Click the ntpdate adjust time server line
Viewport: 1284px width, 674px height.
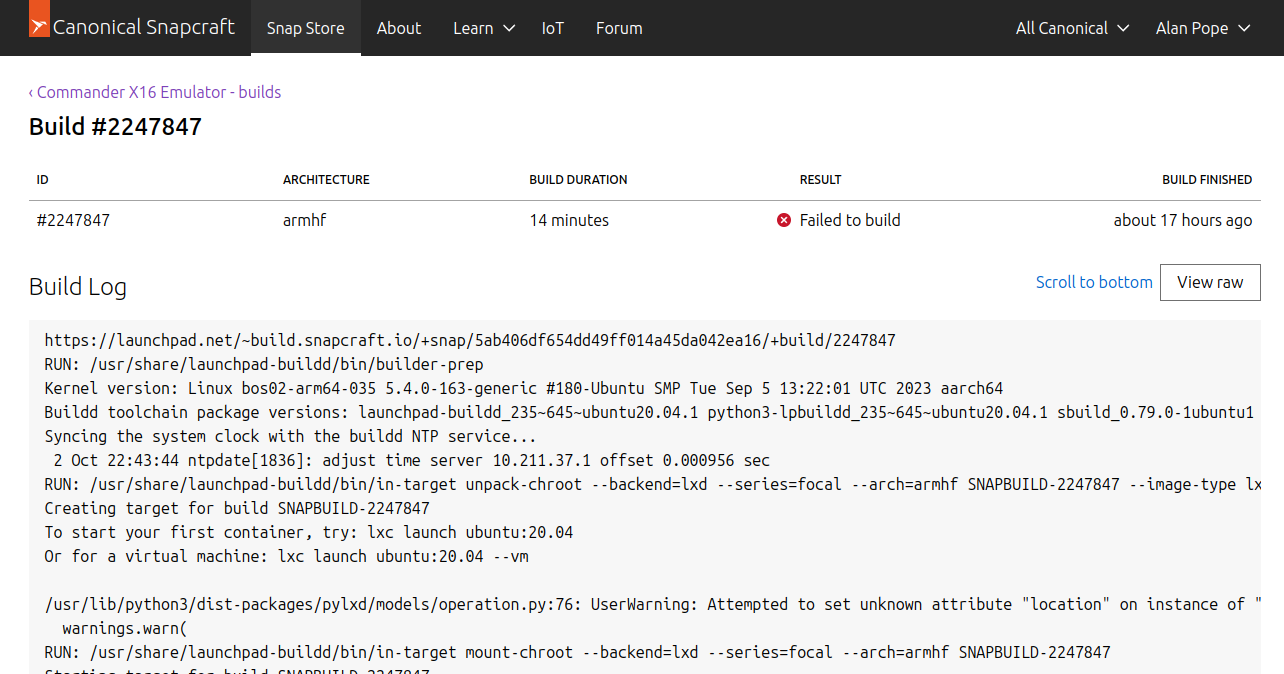point(412,460)
